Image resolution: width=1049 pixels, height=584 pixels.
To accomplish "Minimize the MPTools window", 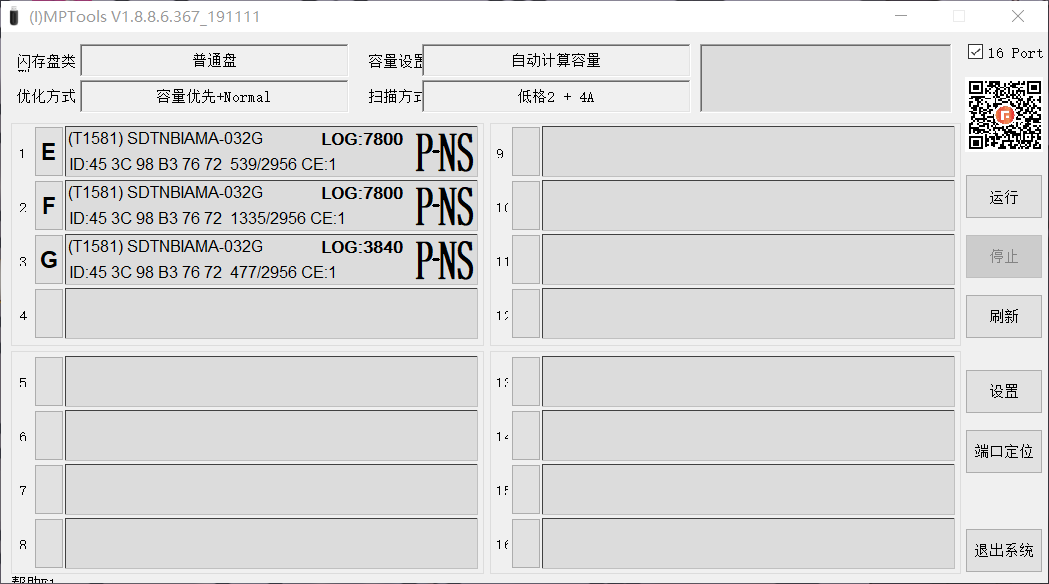I will [x=901, y=16].
